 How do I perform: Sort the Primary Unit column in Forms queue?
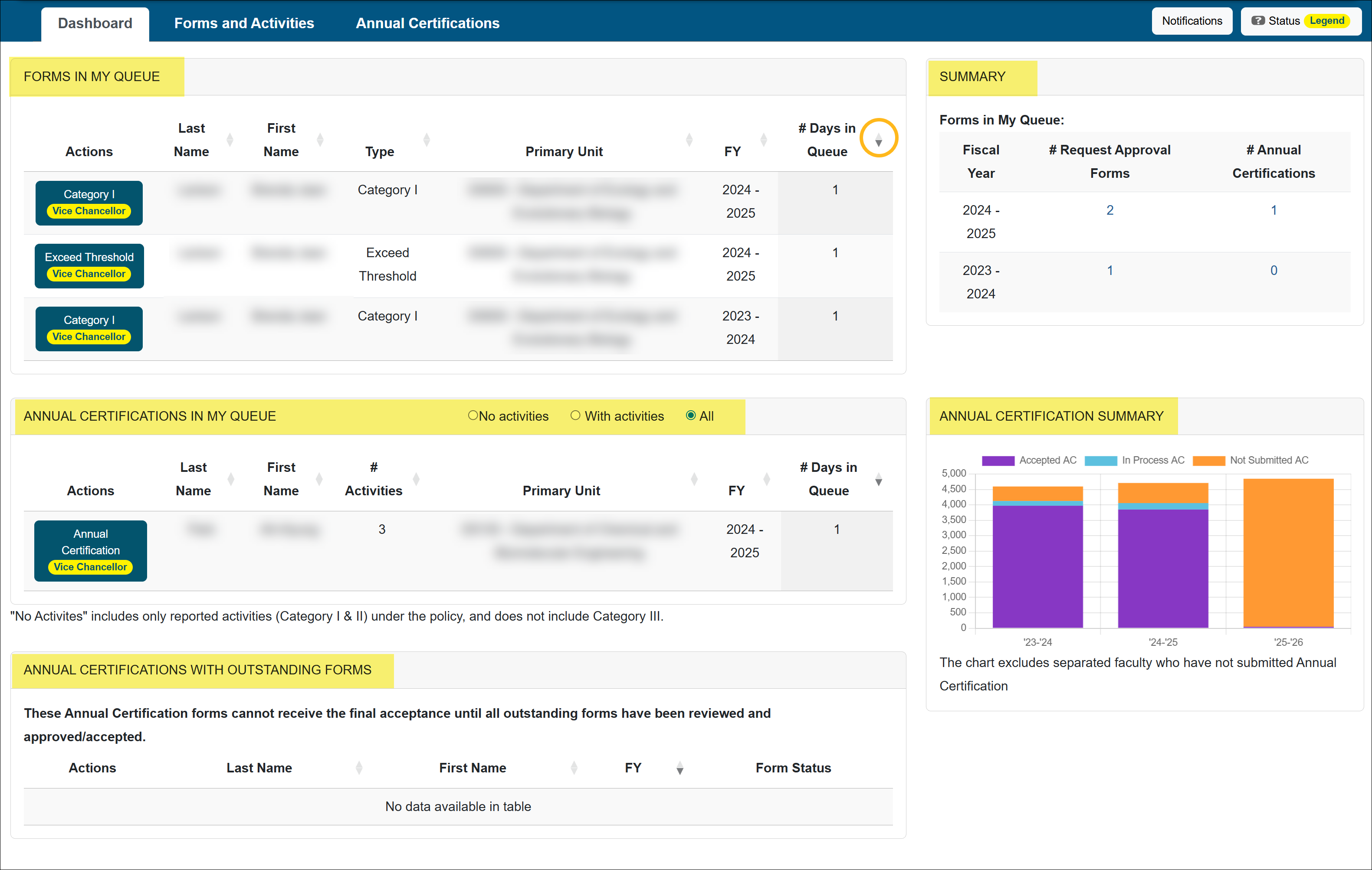point(690,139)
